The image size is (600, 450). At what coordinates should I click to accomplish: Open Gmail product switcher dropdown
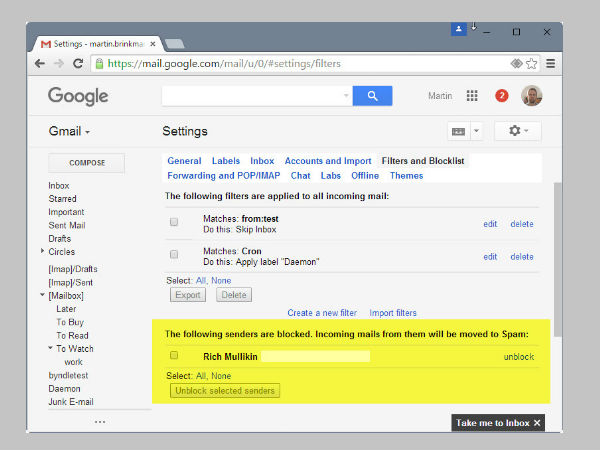pyautogui.click(x=69, y=131)
